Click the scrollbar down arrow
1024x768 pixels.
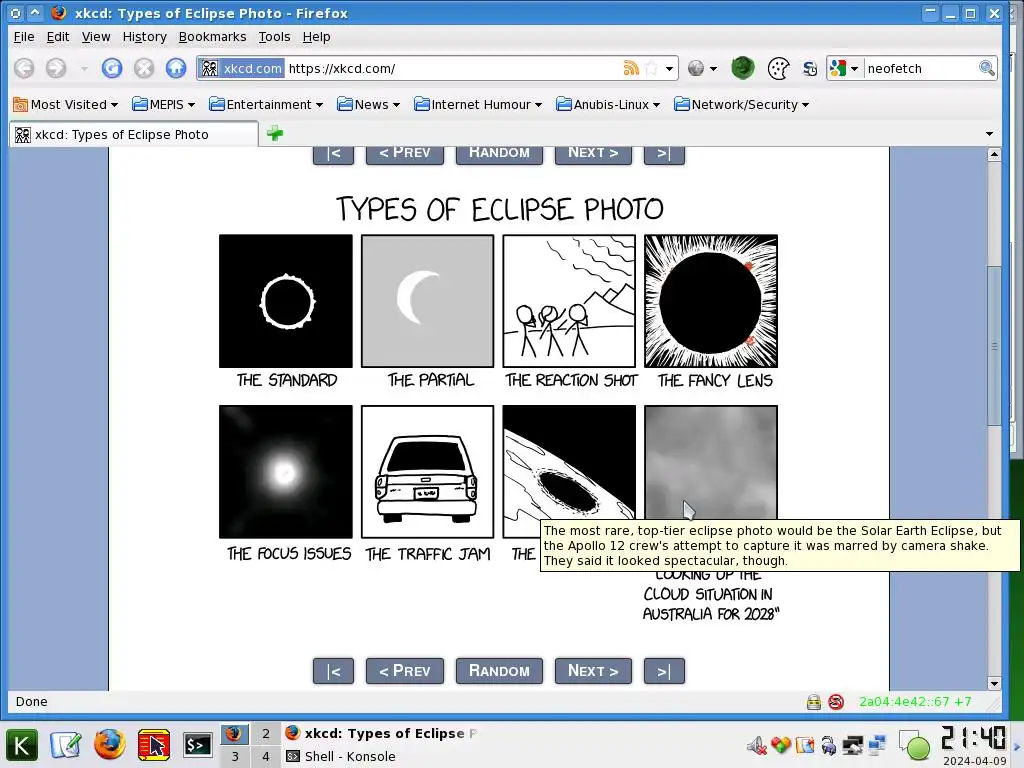[994, 683]
